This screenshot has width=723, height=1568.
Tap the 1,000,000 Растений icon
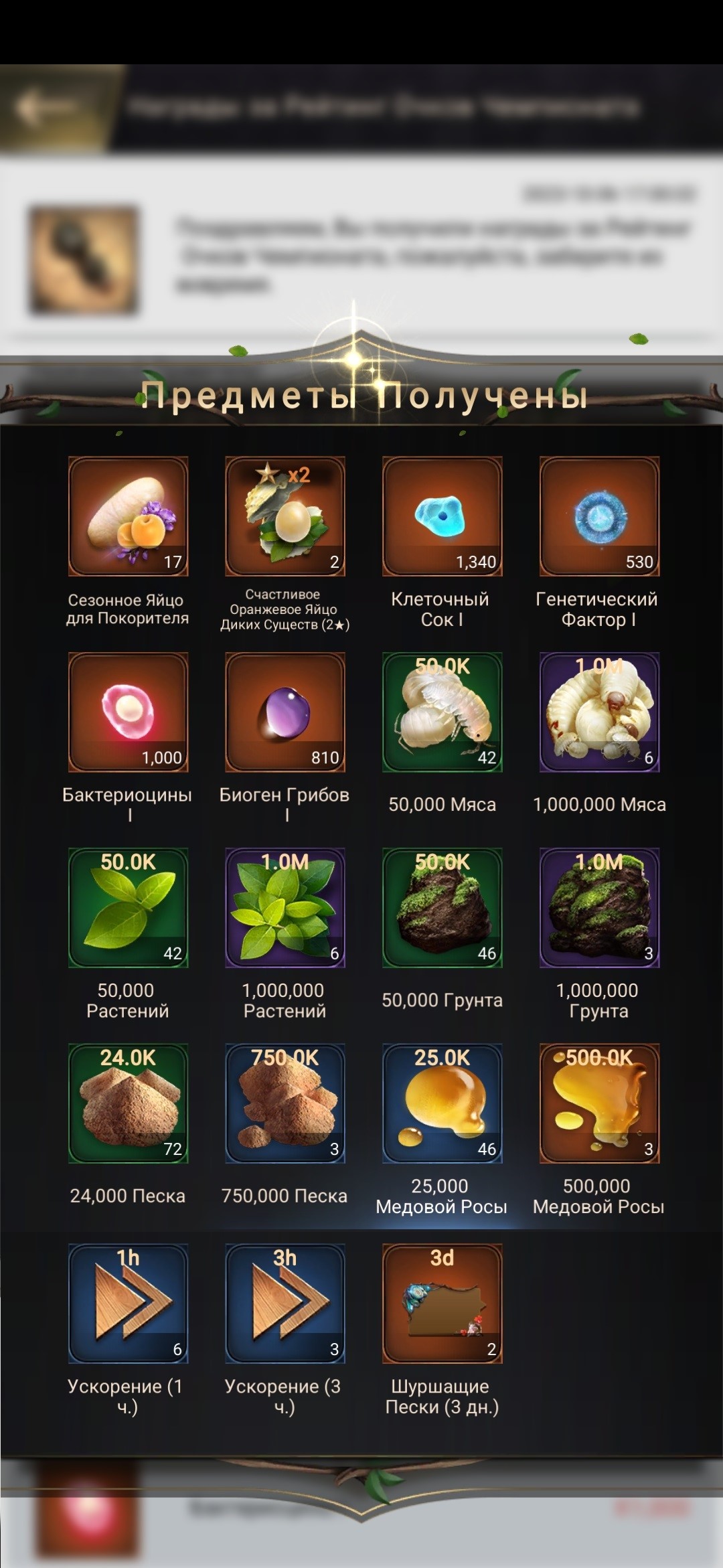pyautogui.click(x=285, y=907)
